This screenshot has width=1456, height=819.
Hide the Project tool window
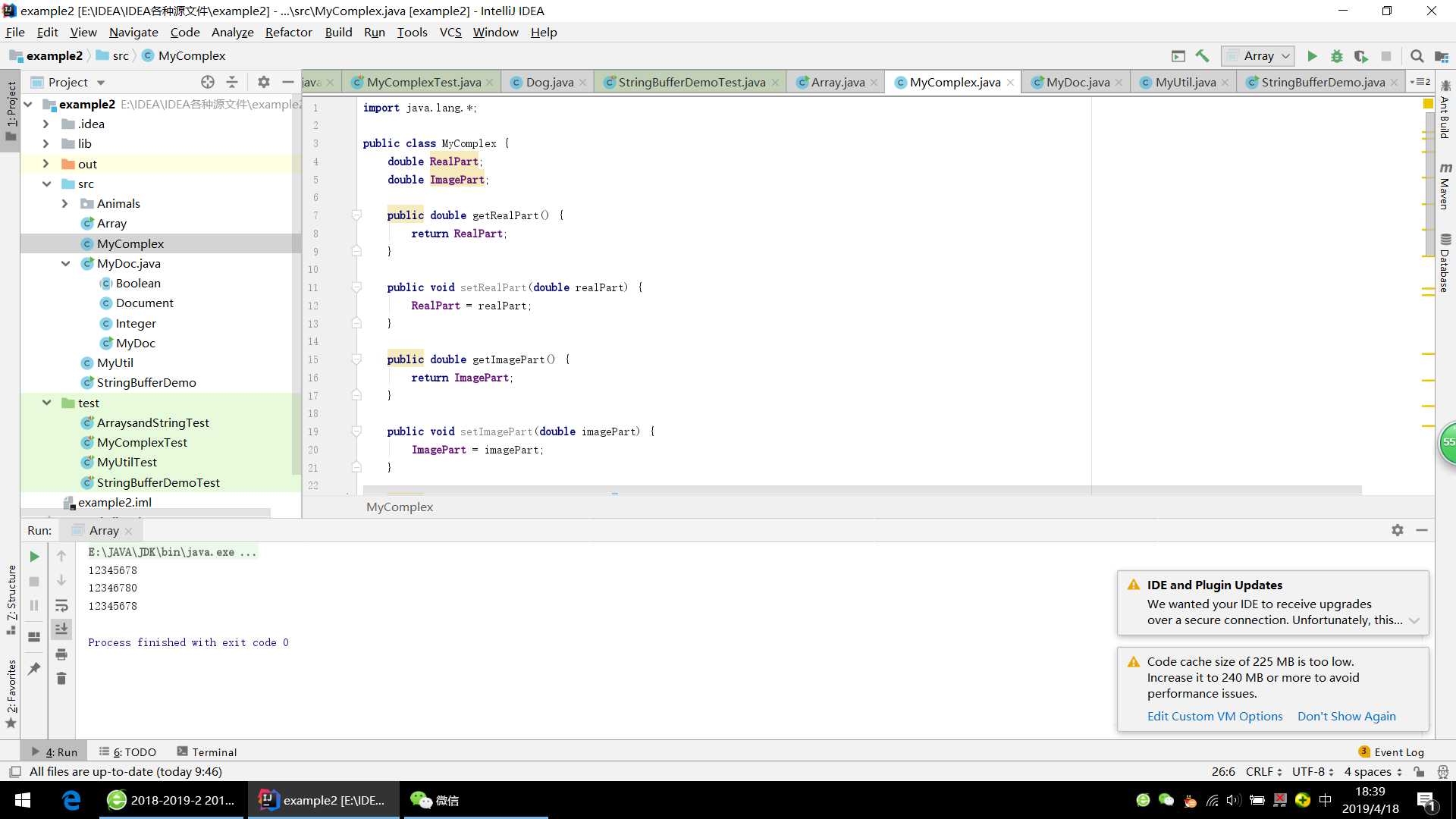click(x=288, y=82)
